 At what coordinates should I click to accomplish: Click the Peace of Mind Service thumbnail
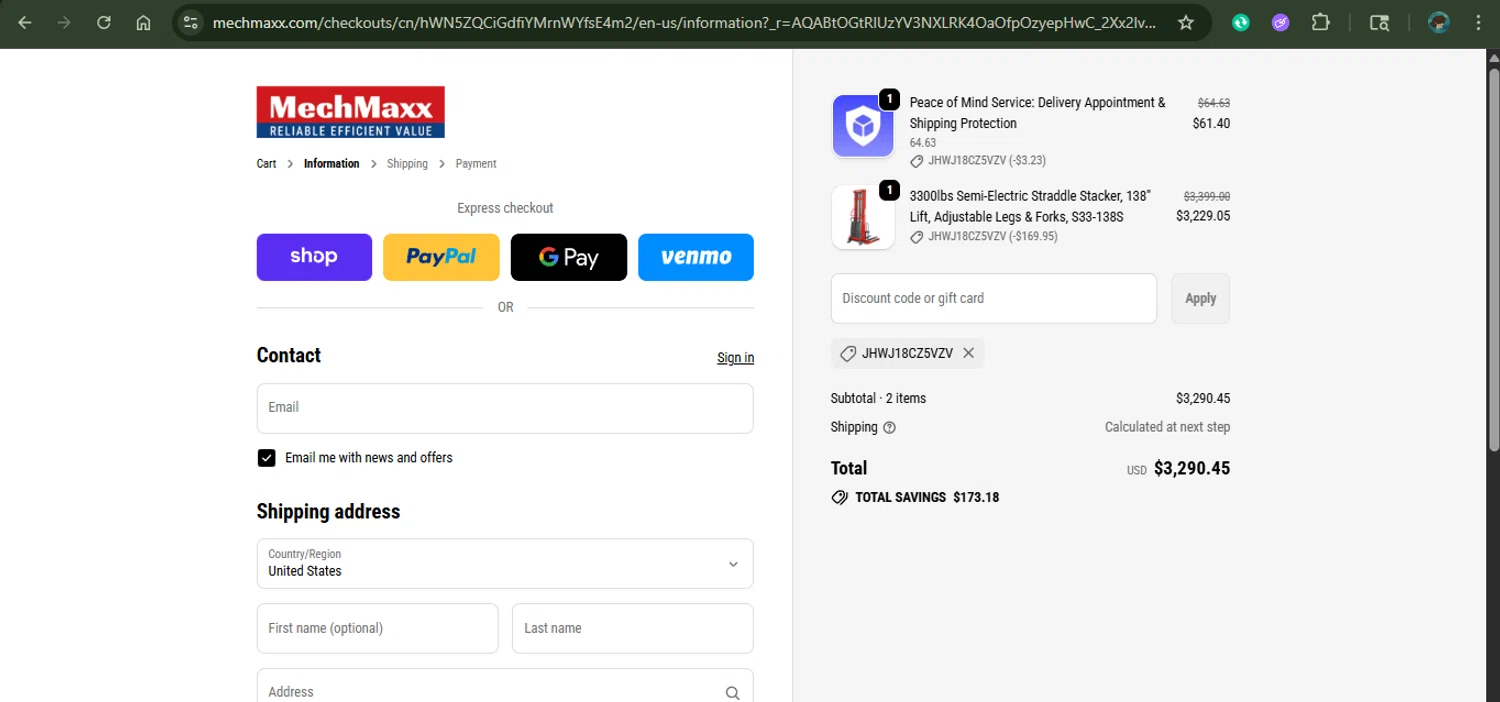pyautogui.click(x=863, y=126)
